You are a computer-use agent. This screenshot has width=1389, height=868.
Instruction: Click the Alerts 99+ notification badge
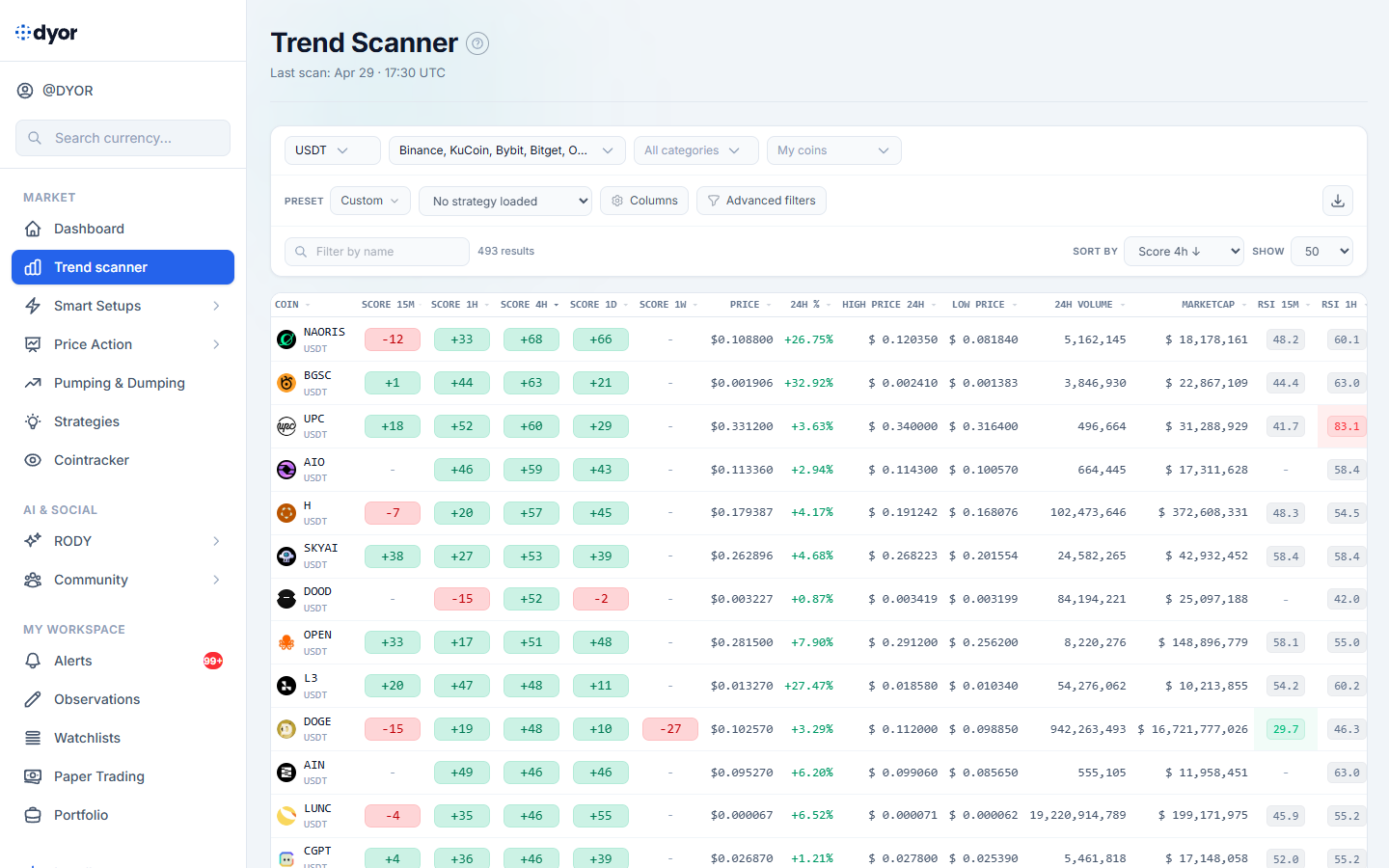[213, 661]
